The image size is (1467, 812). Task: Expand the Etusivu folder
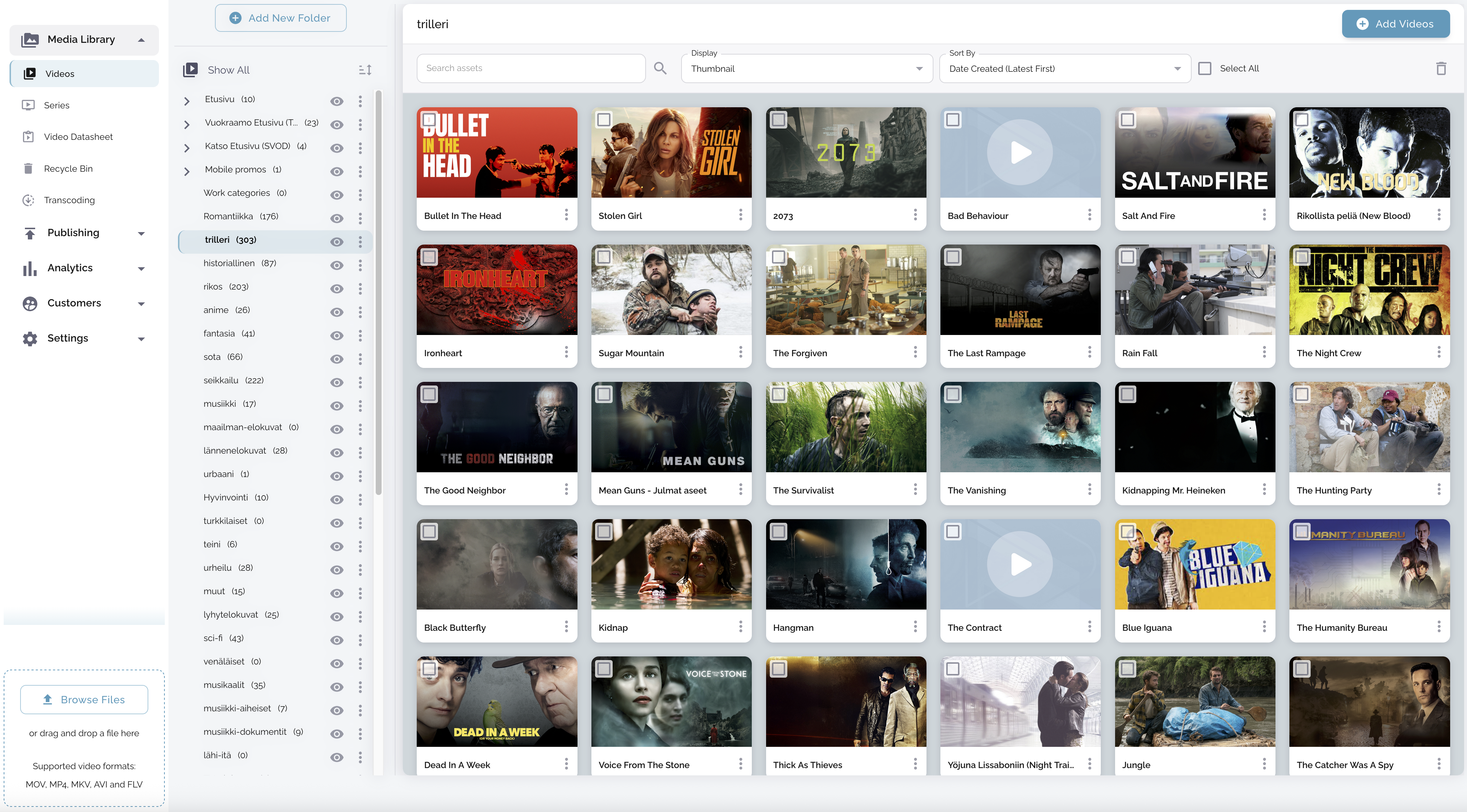click(x=187, y=101)
